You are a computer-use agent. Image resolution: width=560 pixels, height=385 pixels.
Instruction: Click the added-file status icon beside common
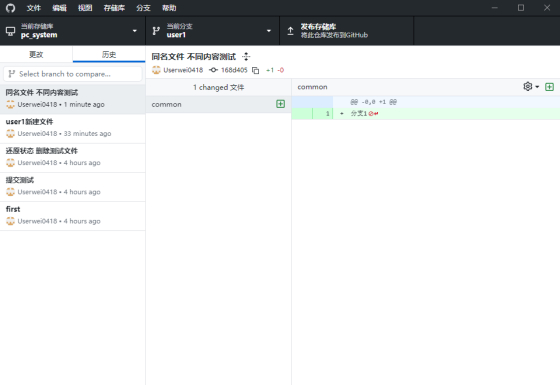coord(280,104)
